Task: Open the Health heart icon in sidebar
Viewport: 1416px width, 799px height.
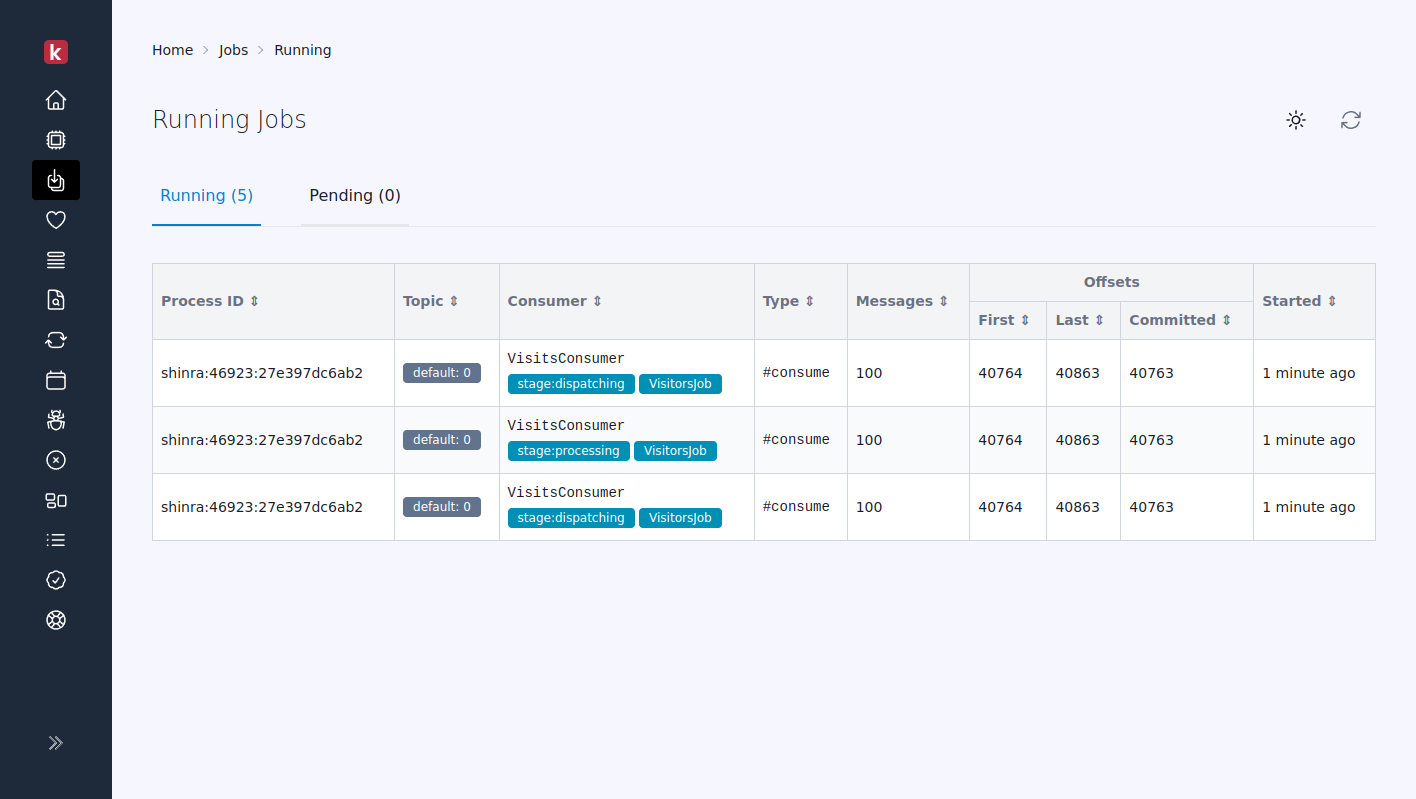Action: click(56, 220)
